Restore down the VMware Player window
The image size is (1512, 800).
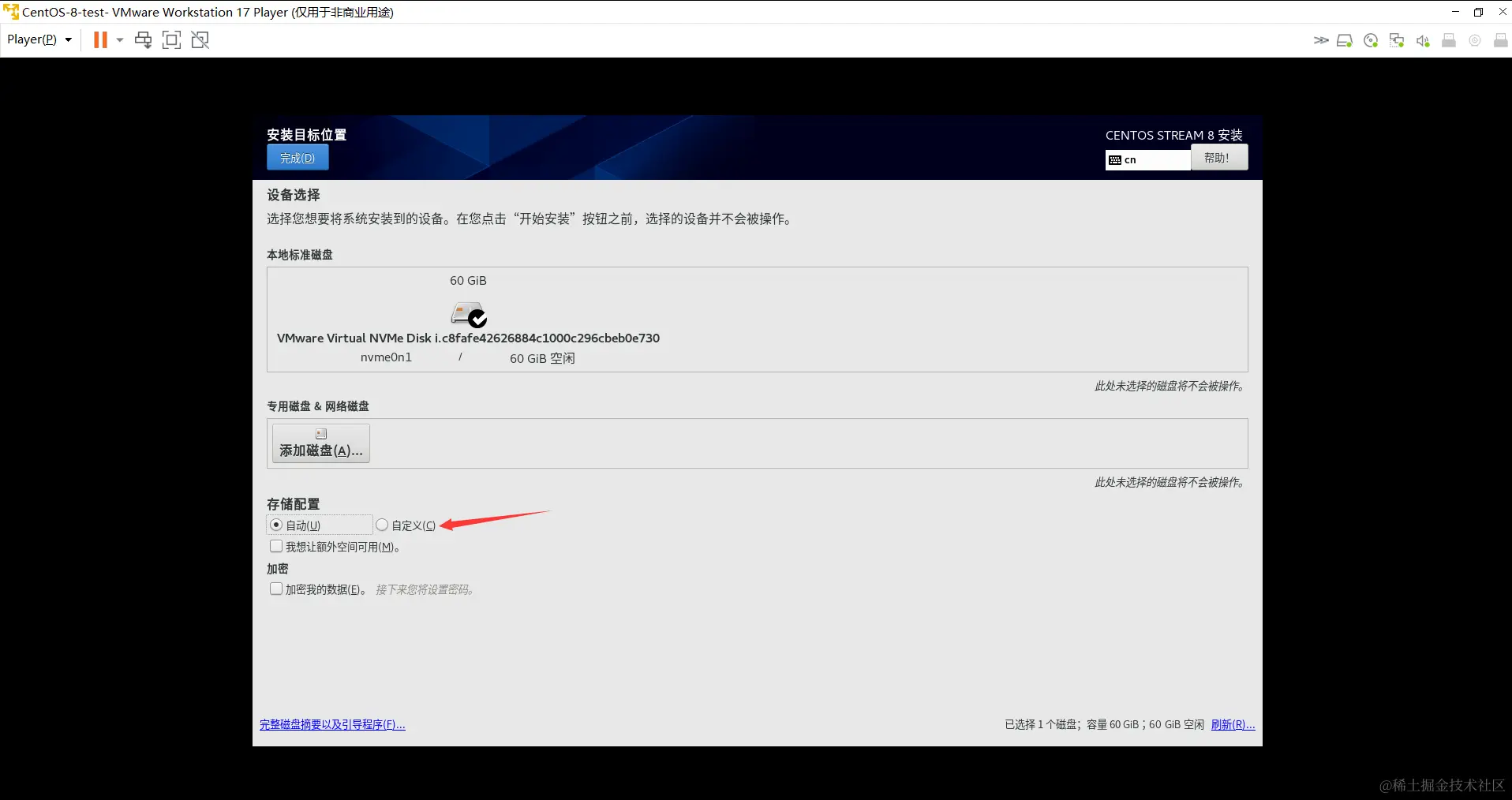coord(1478,12)
